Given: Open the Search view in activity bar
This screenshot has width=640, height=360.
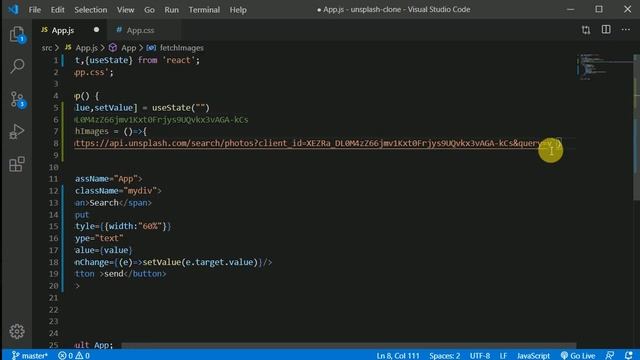Looking at the screenshot, I should coord(17,66).
